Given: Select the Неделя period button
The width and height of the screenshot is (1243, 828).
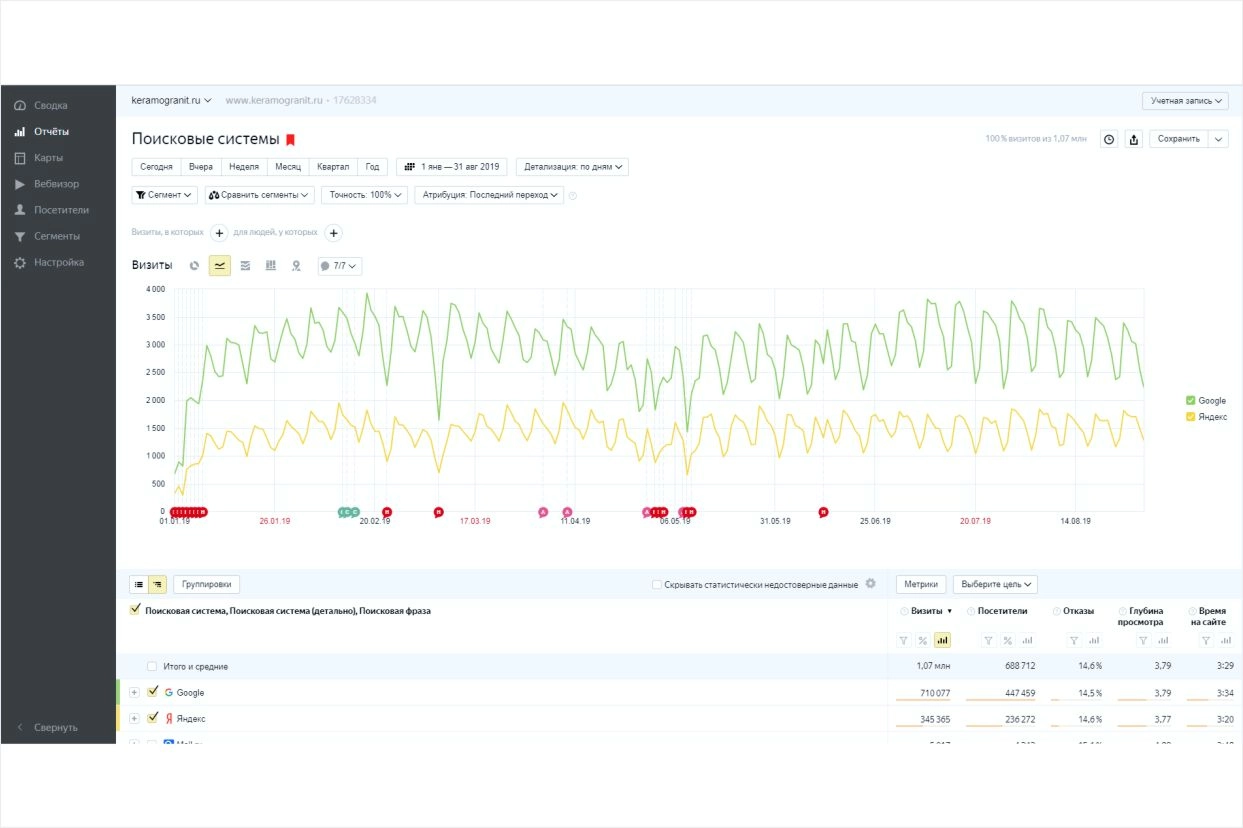Looking at the screenshot, I should (244, 167).
